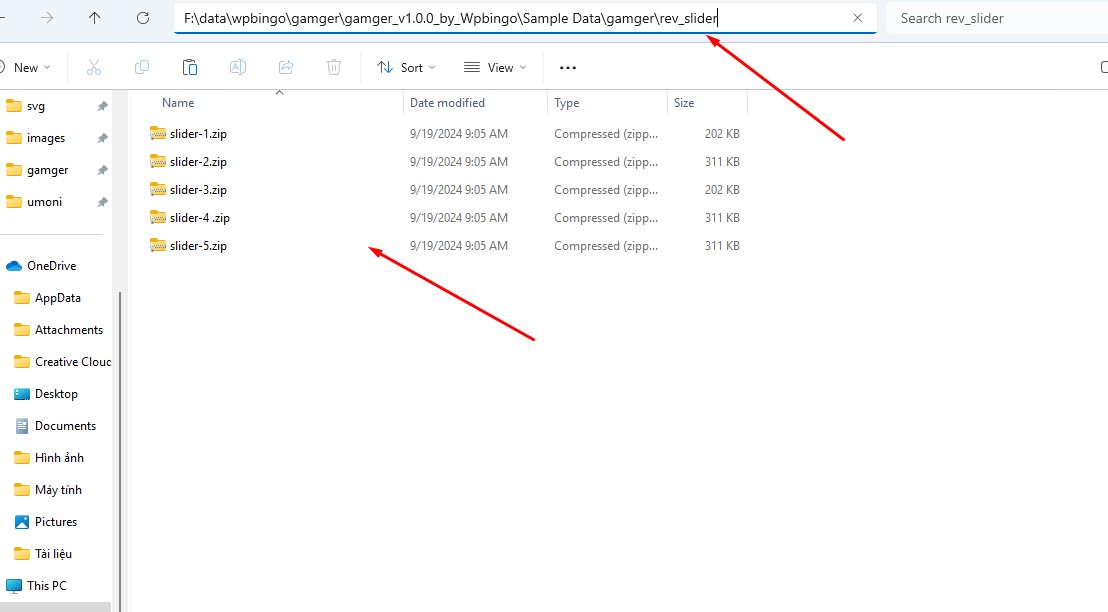Open the See more three-dots menu
The image size is (1108, 612).
click(x=568, y=67)
